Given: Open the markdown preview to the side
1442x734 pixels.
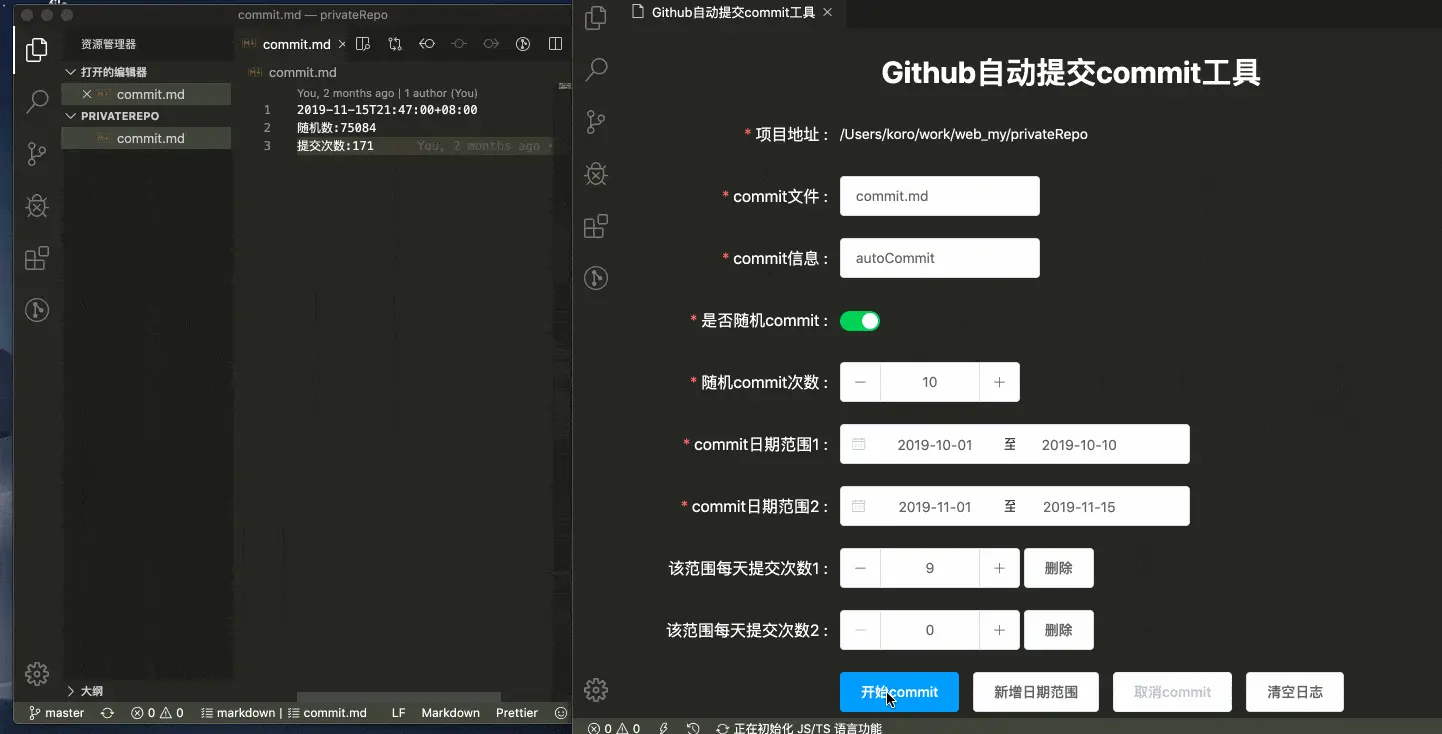Looking at the screenshot, I should [x=363, y=44].
